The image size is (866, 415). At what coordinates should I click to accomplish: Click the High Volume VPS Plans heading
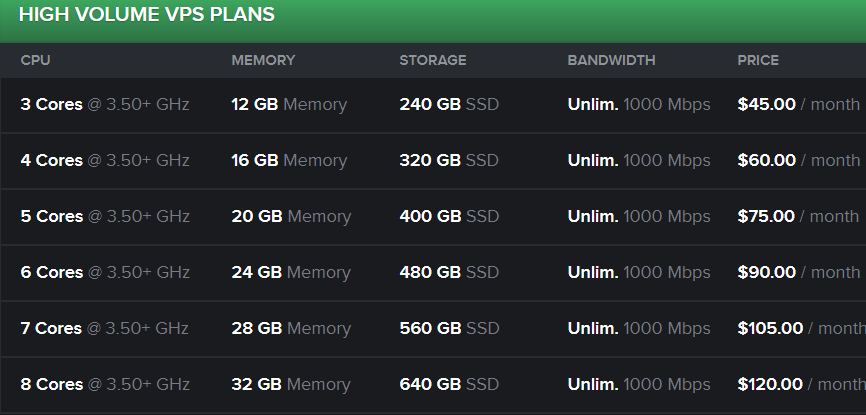146,15
